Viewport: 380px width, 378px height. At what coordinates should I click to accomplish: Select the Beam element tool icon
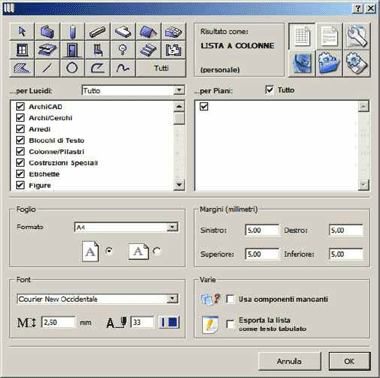pyautogui.click(x=98, y=32)
